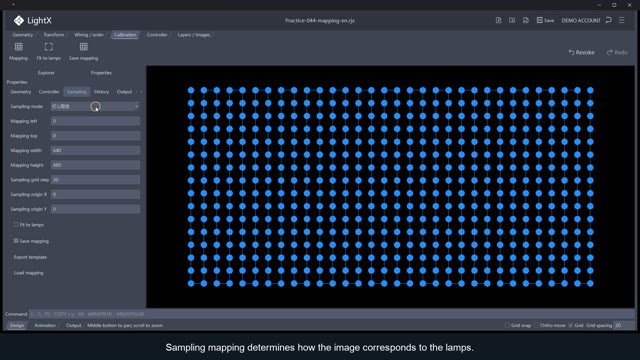Open Controller tab in Properties panel
Screen dimensions: 640x360
[49, 92]
